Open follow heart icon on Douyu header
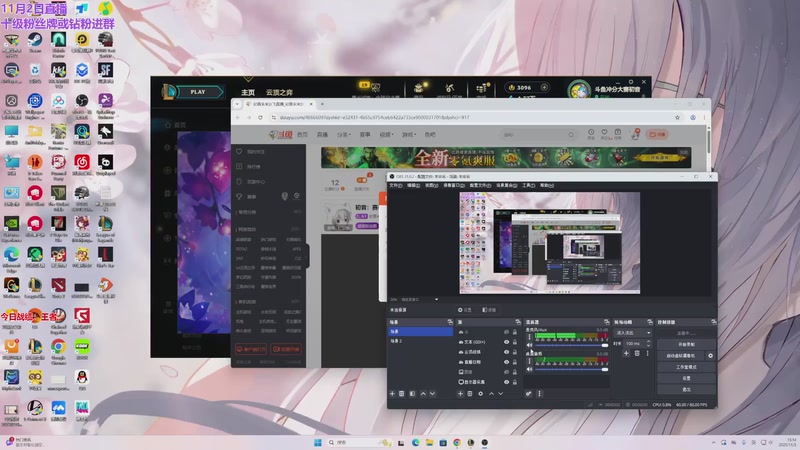 (x=604, y=133)
